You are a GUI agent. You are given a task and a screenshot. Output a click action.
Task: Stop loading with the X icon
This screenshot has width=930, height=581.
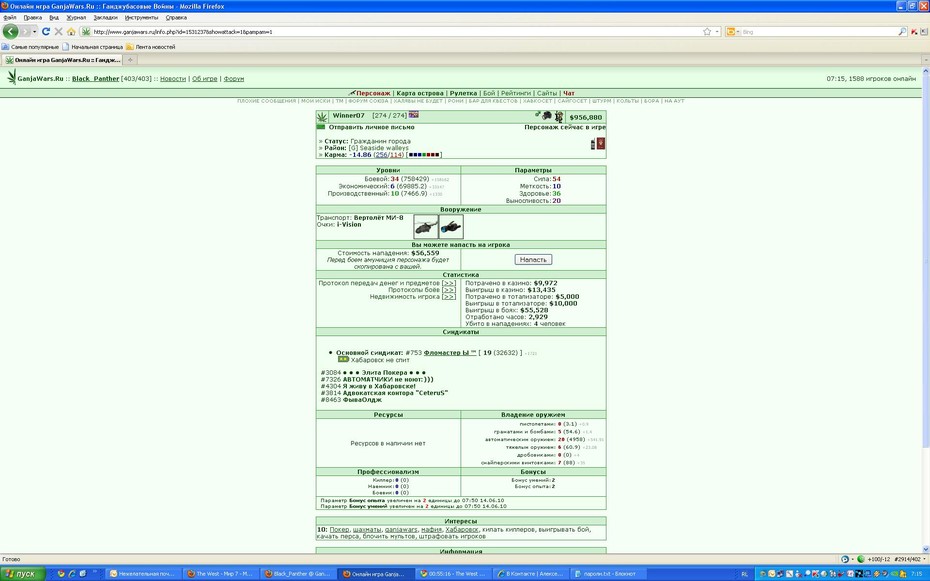point(58,31)
